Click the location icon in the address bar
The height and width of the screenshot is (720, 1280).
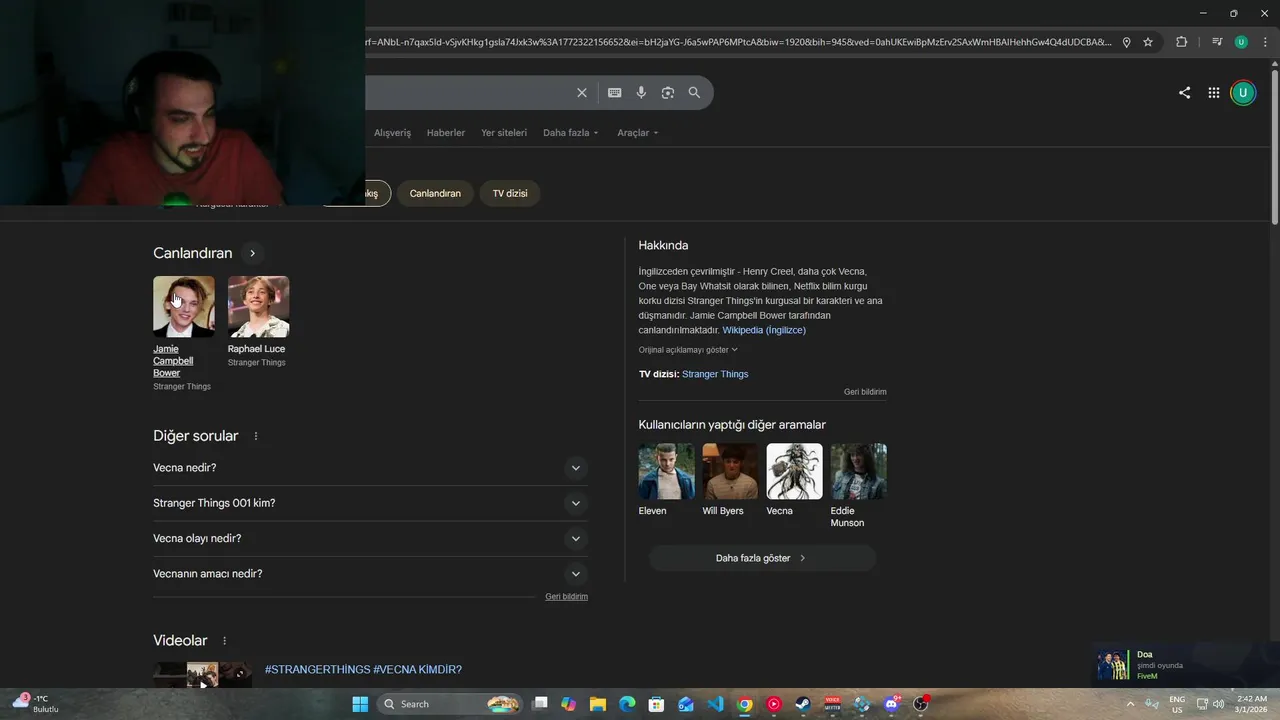tap(1126, 42)
